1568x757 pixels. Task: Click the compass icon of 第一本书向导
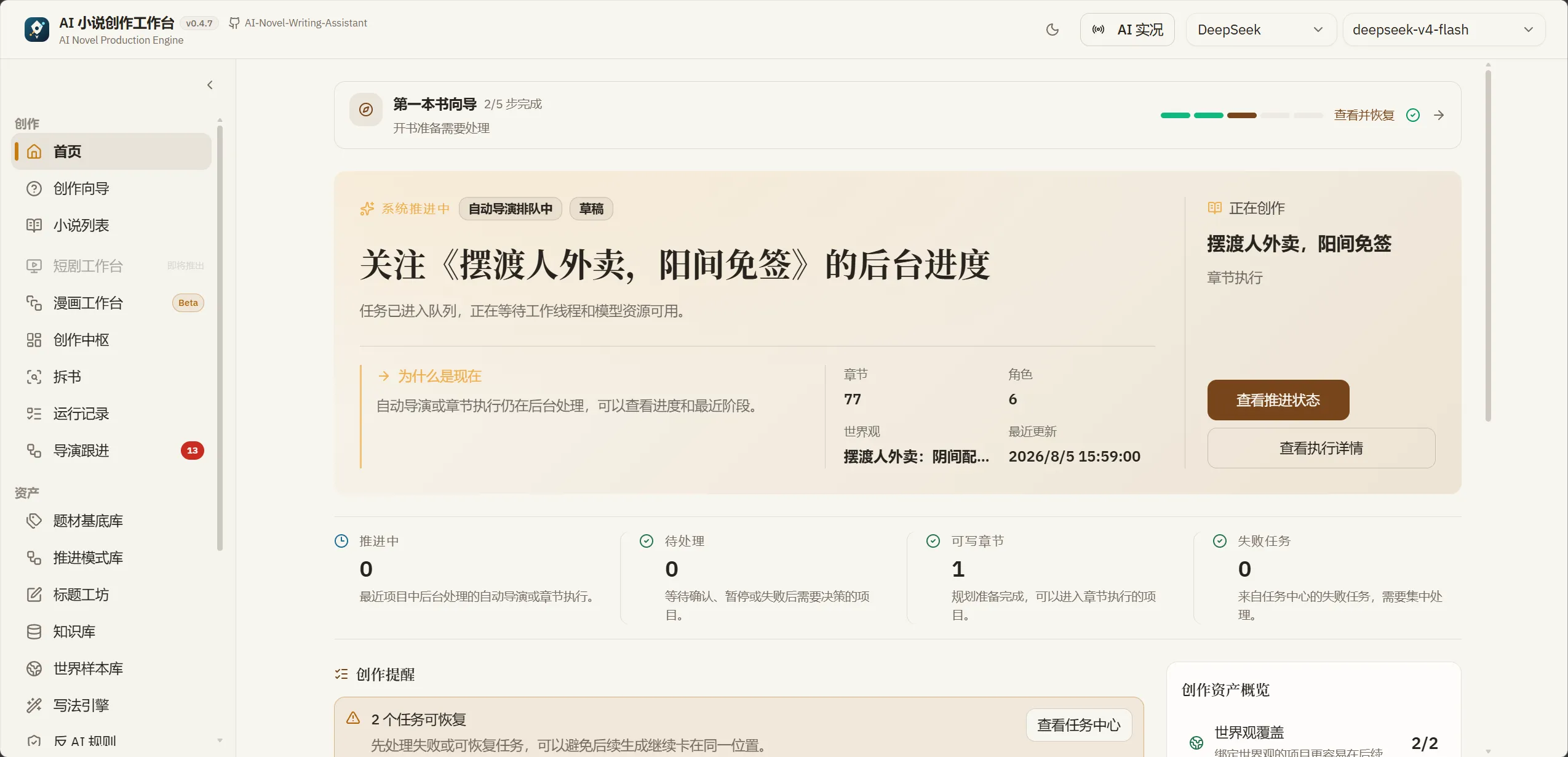[366, 110]
